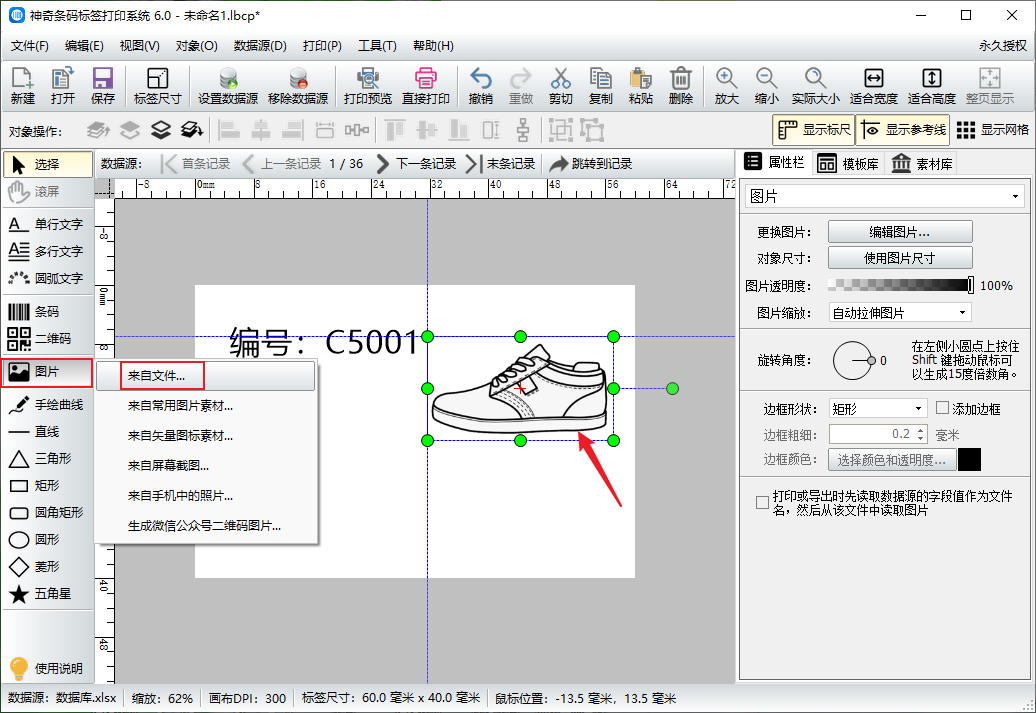Click the 直接打印 printer icon
This screenshot has height=713, width=1036.
(x=425, y=79)
